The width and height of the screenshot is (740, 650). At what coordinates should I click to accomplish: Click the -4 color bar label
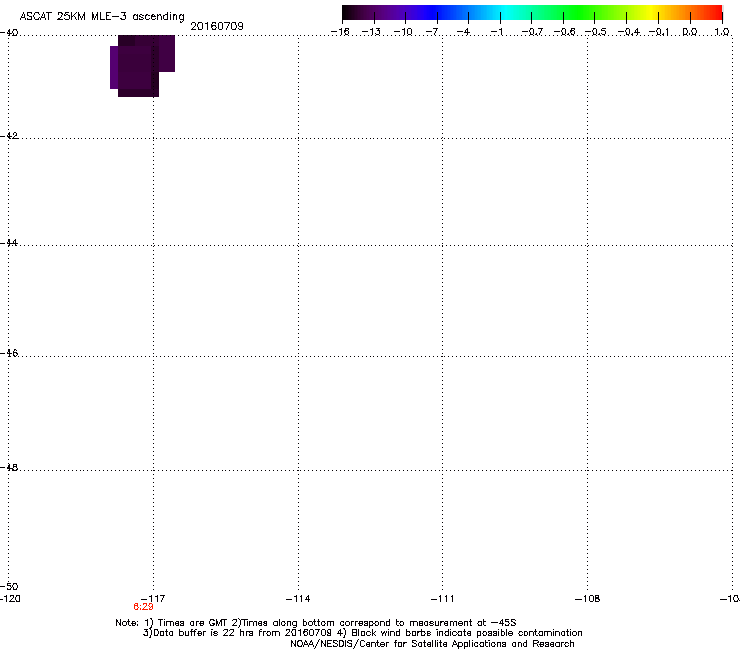(x=463, y=32)
